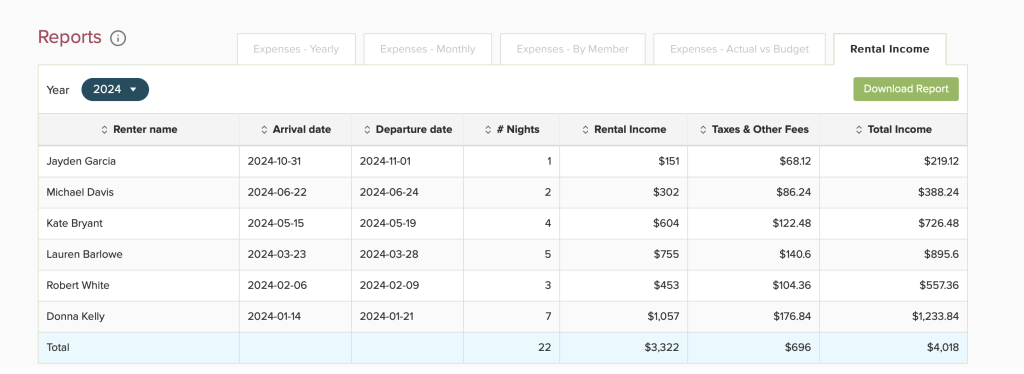This screenshot has width=1024, height=374.
Task: Select the Jayden Garcia renter row
Action: tap(502, 161)
